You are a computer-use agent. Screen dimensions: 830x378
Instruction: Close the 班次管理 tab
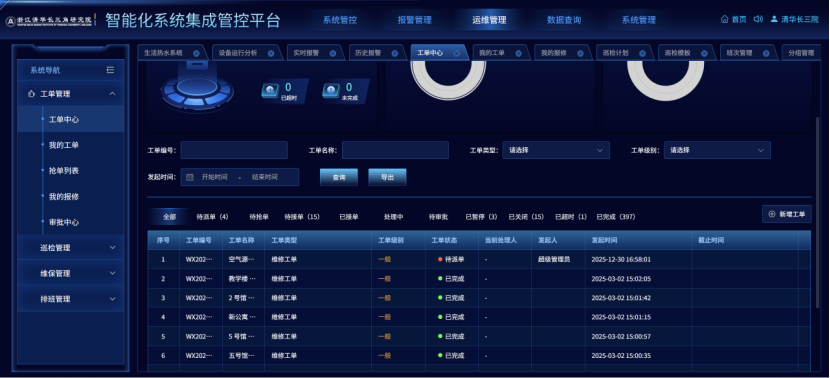pyautogui.click(x=766, y=53)
